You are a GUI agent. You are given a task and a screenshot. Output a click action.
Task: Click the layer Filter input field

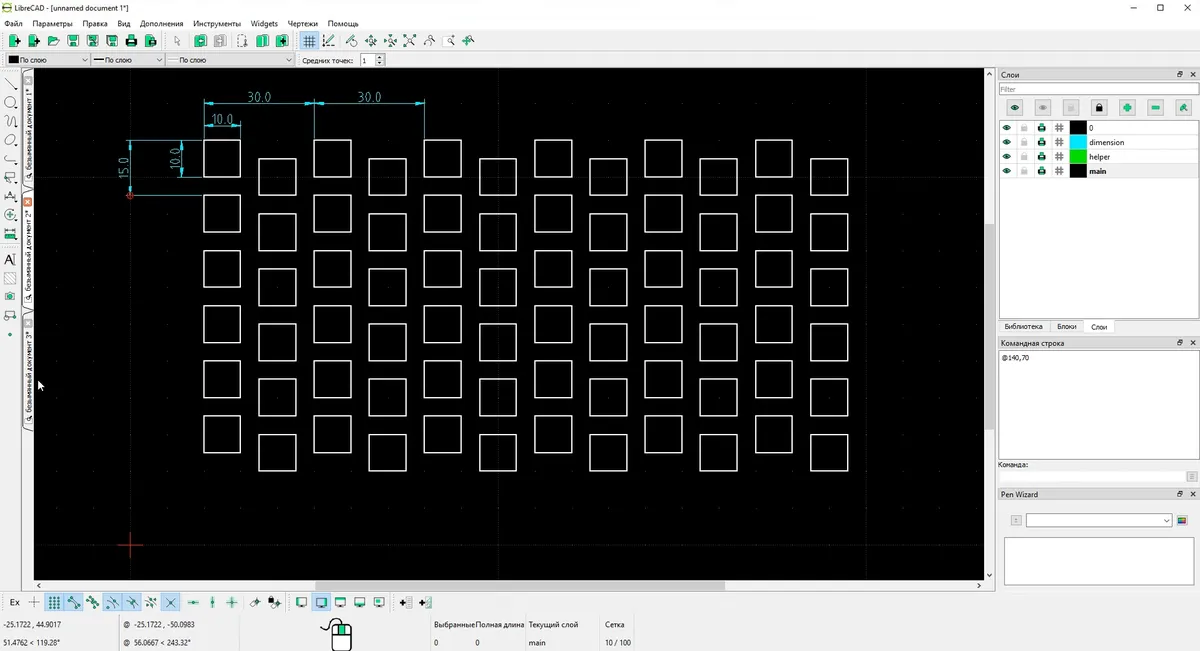(1096, 89)
